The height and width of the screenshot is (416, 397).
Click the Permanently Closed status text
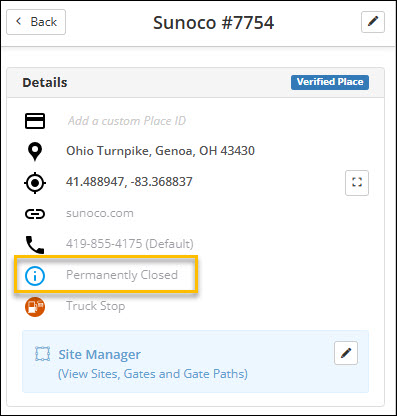(x=122, y=275)
